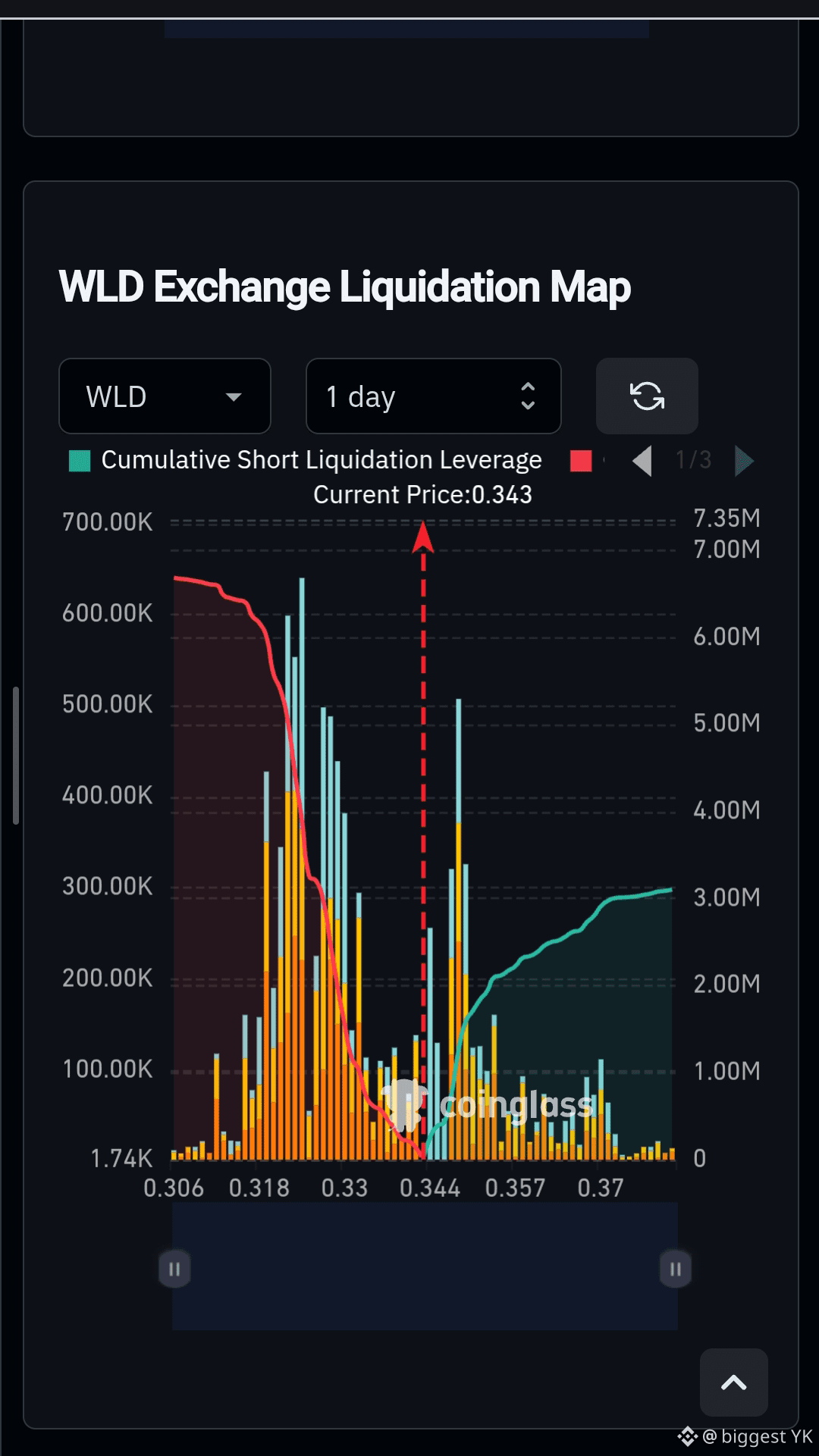
Task: Click the WLD Exchange Liquidation Map title
Action: tap(345, 287)
